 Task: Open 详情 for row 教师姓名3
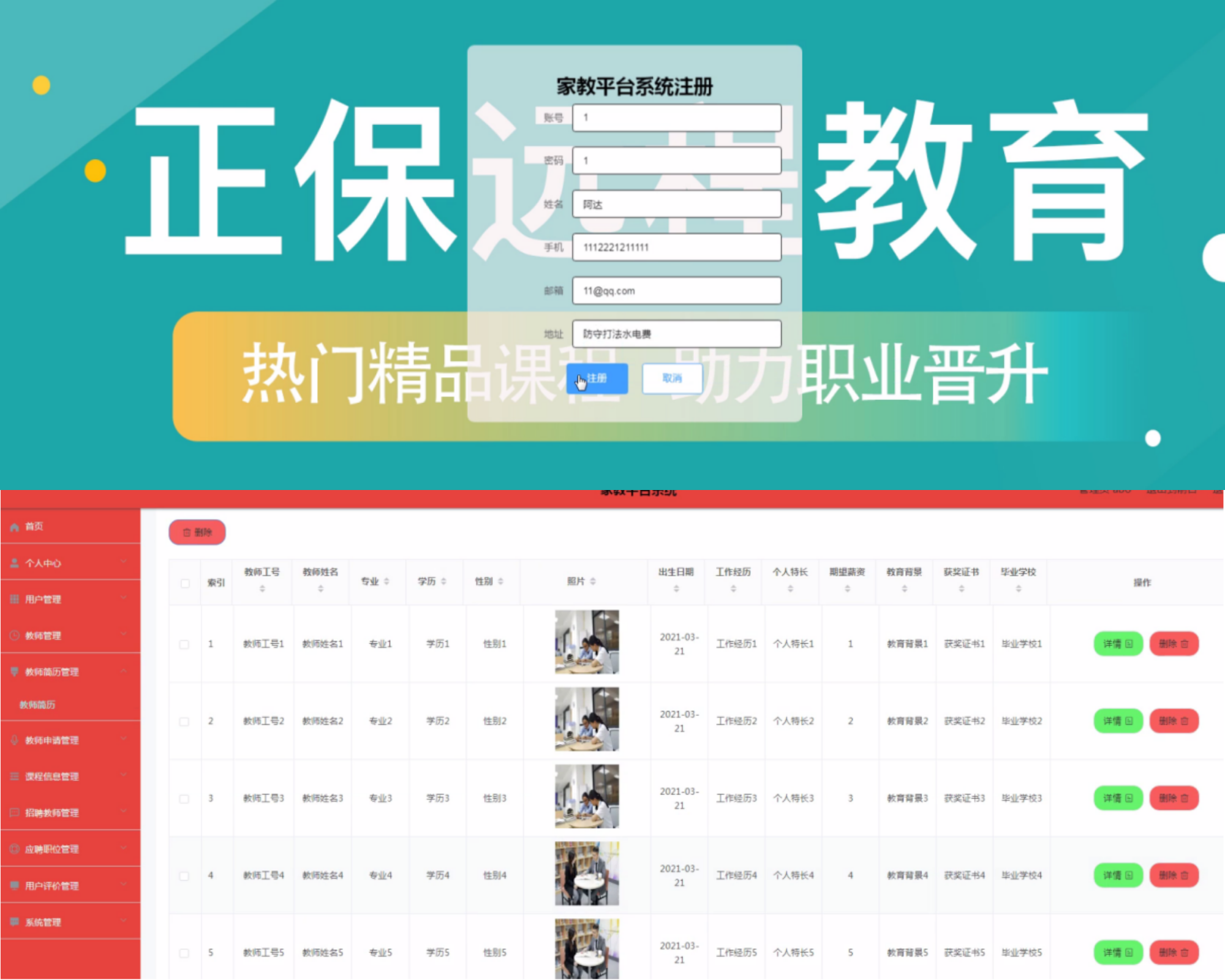tap(1118, 798)
